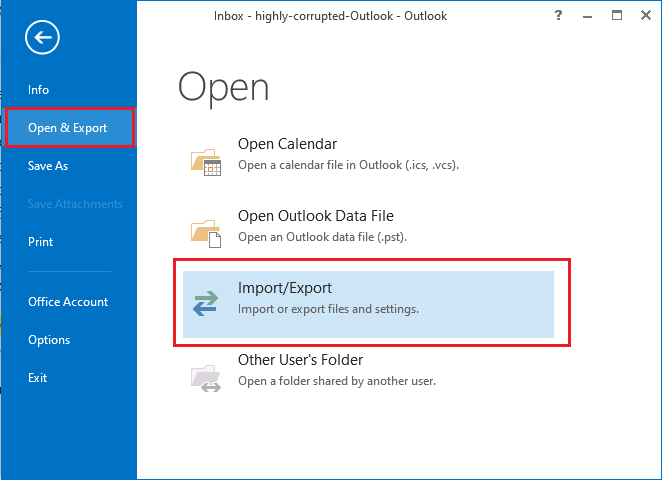Viewport: 662px width, 480px height.
Task: Click the Open Calendar title text
Action: (287, 144)
